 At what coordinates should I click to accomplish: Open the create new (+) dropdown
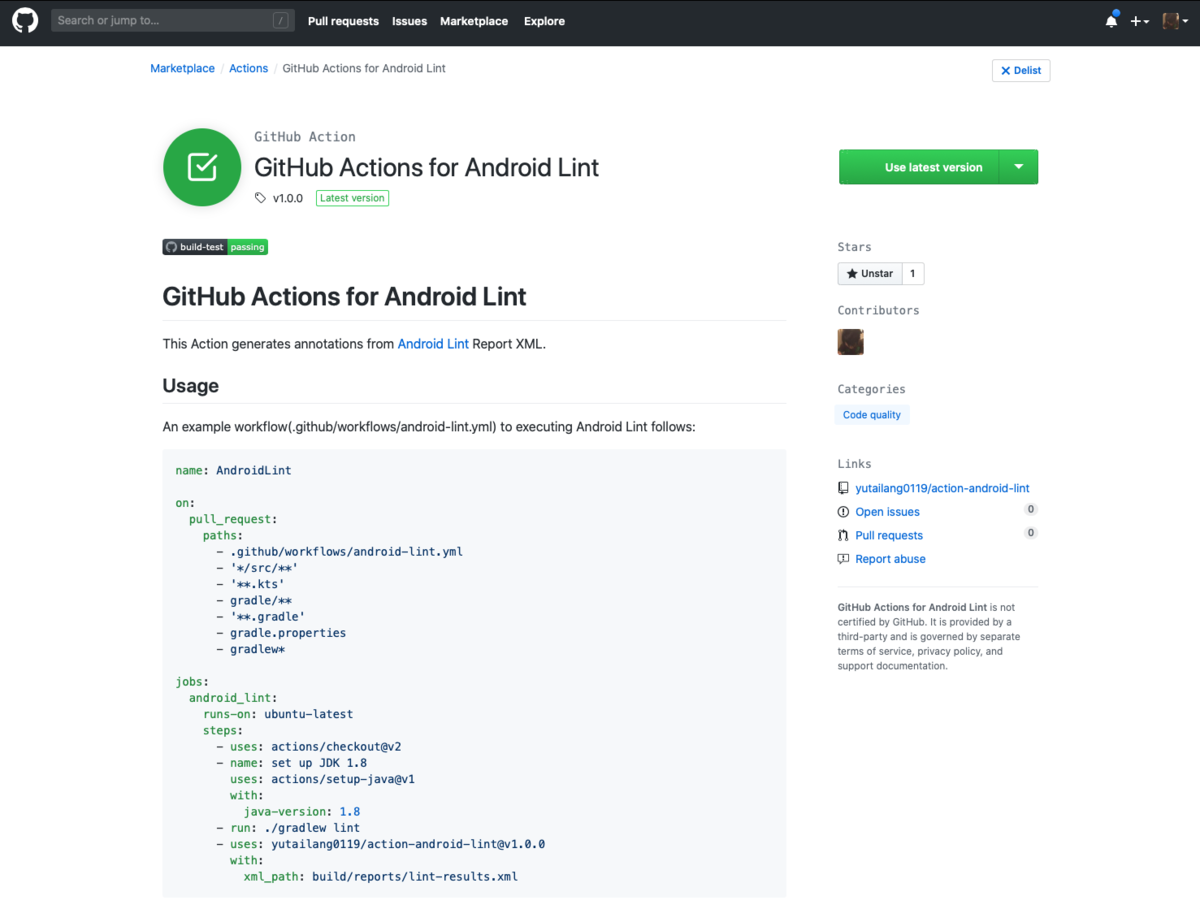(1139, 20)
